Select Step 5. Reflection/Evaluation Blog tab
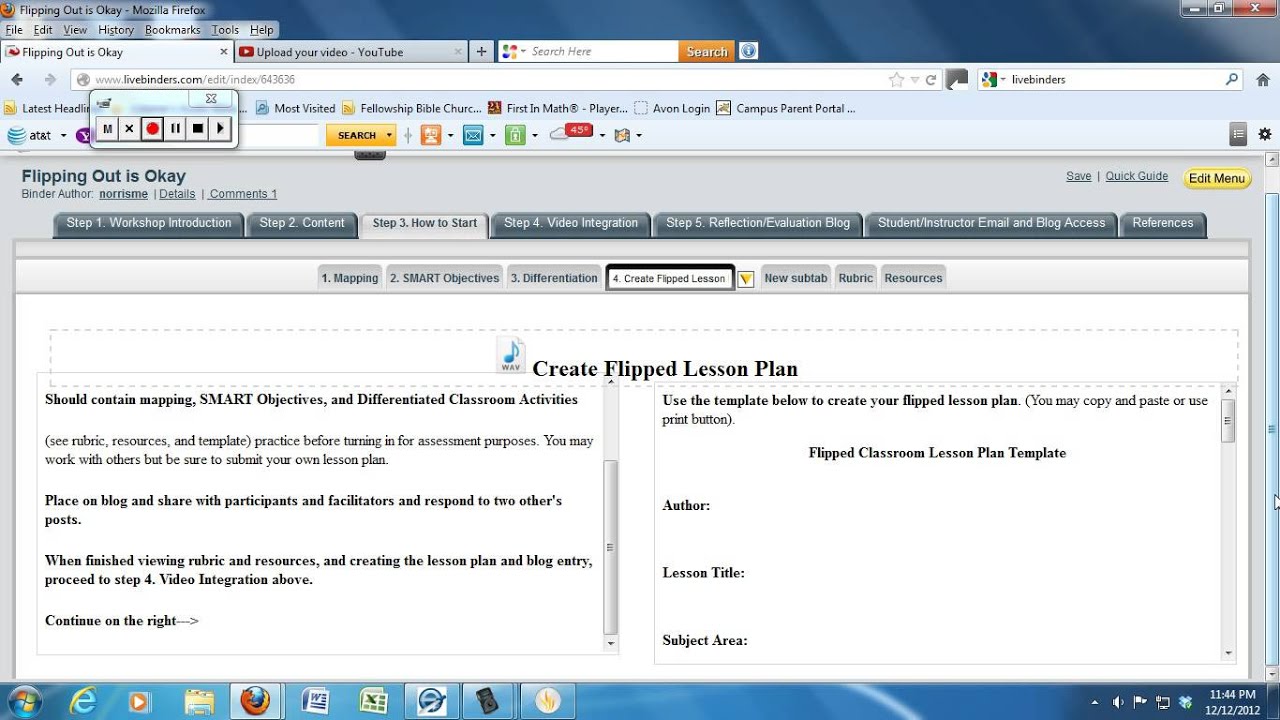Image resolution: width=1280 pixels, height=720 pixels. 758,223
